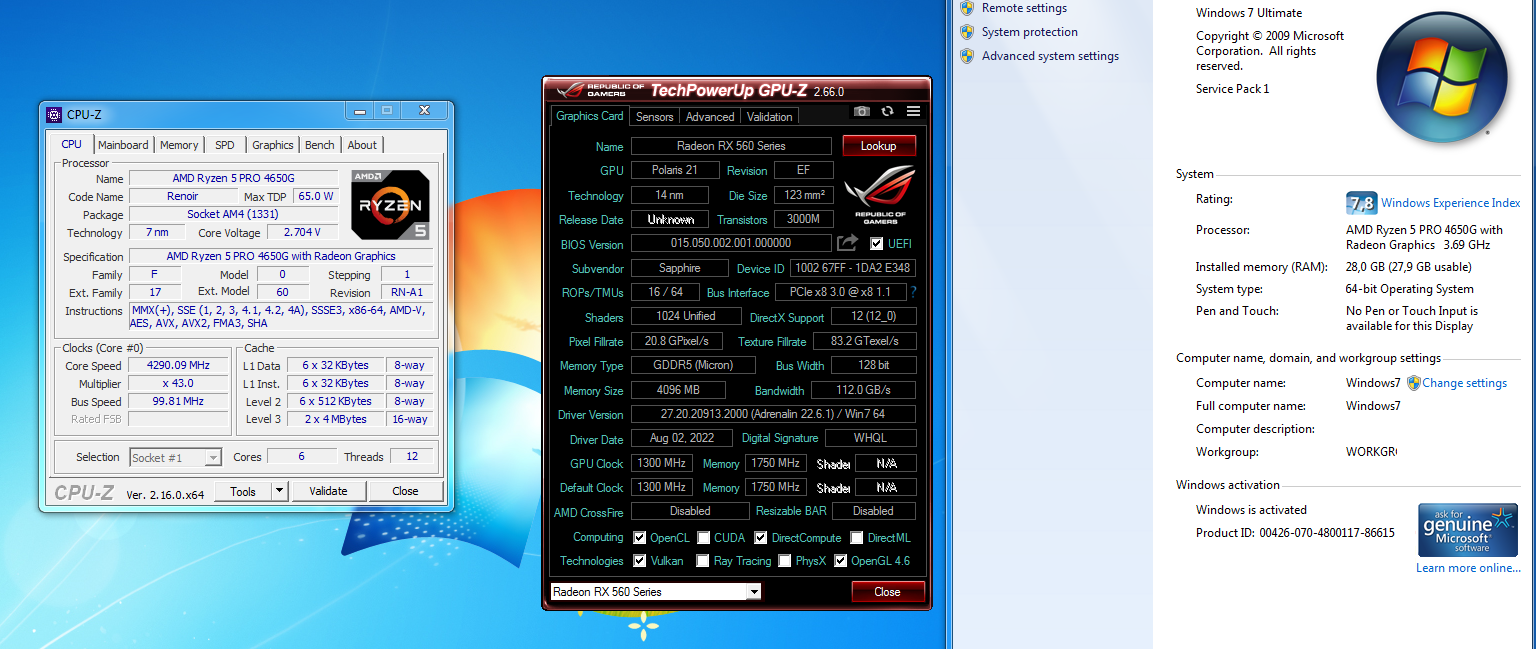This screenshot has height=649, width=1536.
Task: Take a GPU-Z screenshot with the camera icon
Action: pos(862,111)
